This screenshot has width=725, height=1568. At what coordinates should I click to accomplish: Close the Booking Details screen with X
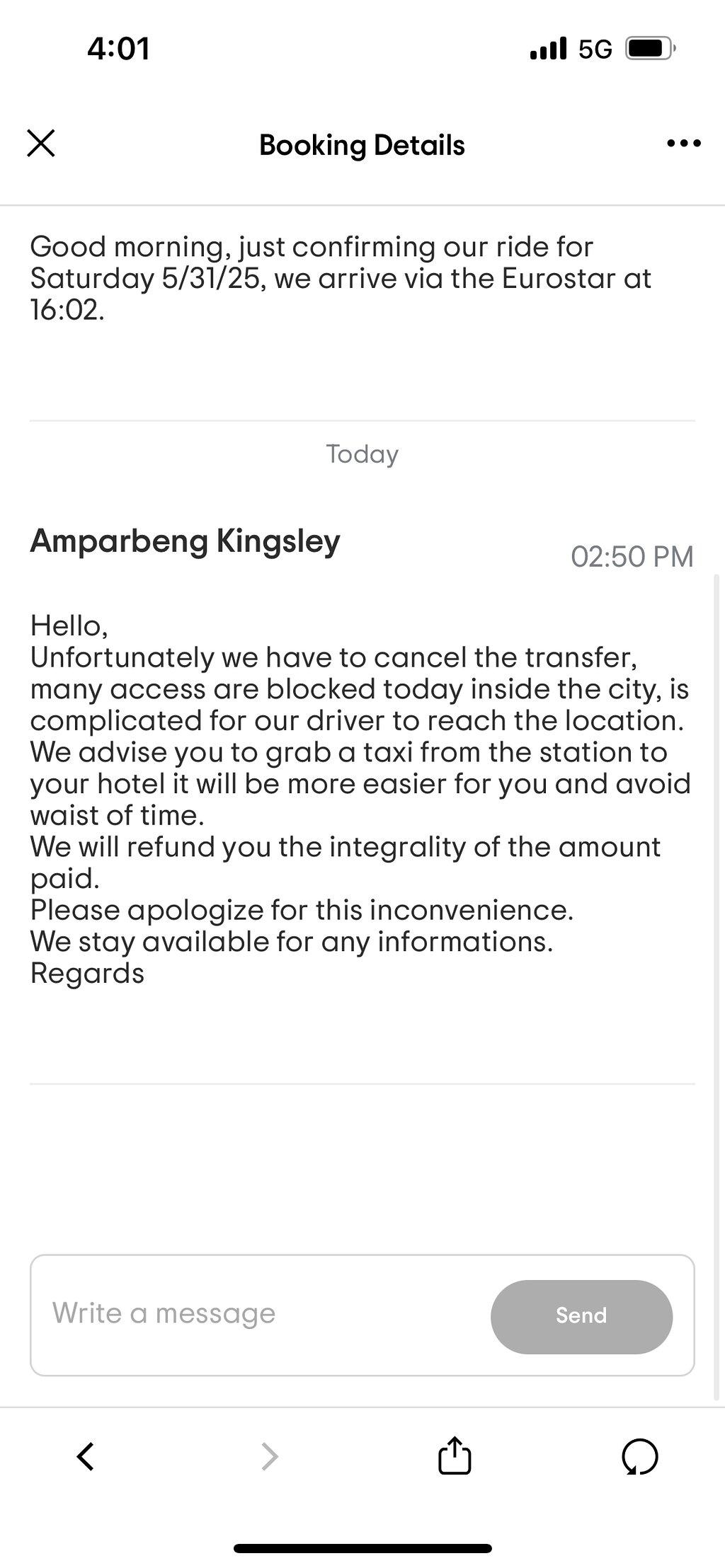tap(41, 143)
